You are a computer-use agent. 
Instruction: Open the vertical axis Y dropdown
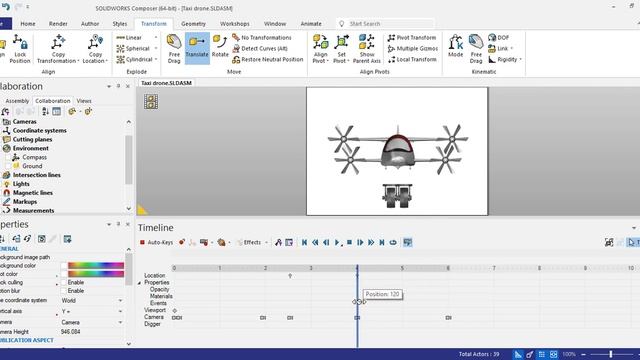tap(120, 311)
